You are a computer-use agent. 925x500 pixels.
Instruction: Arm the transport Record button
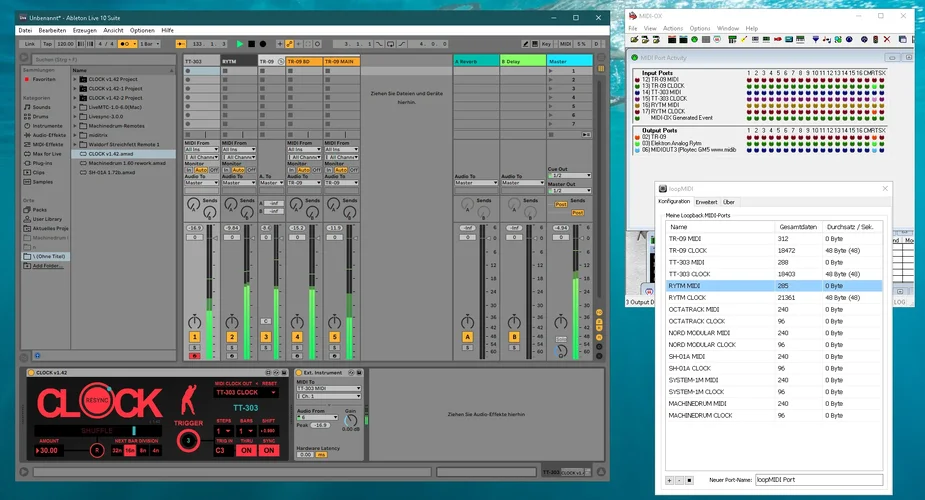pyautogui.click(x=263, y=44)
